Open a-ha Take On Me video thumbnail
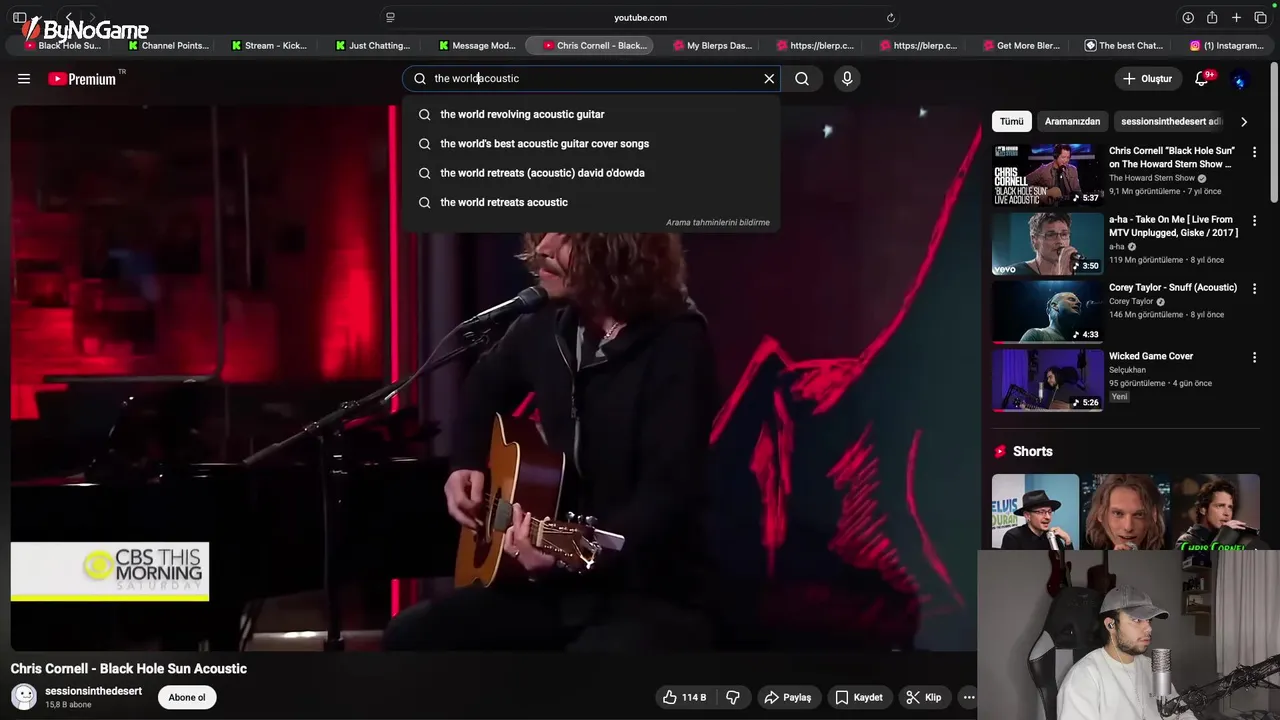Image resolution: width=1280 pixels, height=720 pixels. [1047, 244]
